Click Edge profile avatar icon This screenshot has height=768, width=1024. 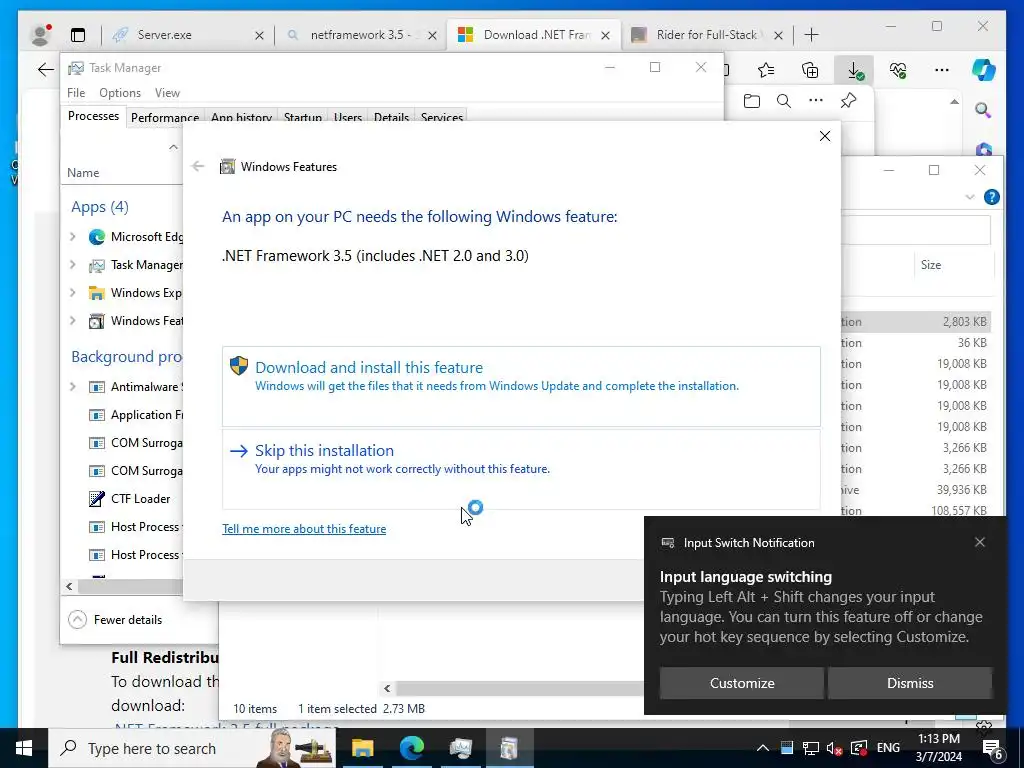pos(40,35)
